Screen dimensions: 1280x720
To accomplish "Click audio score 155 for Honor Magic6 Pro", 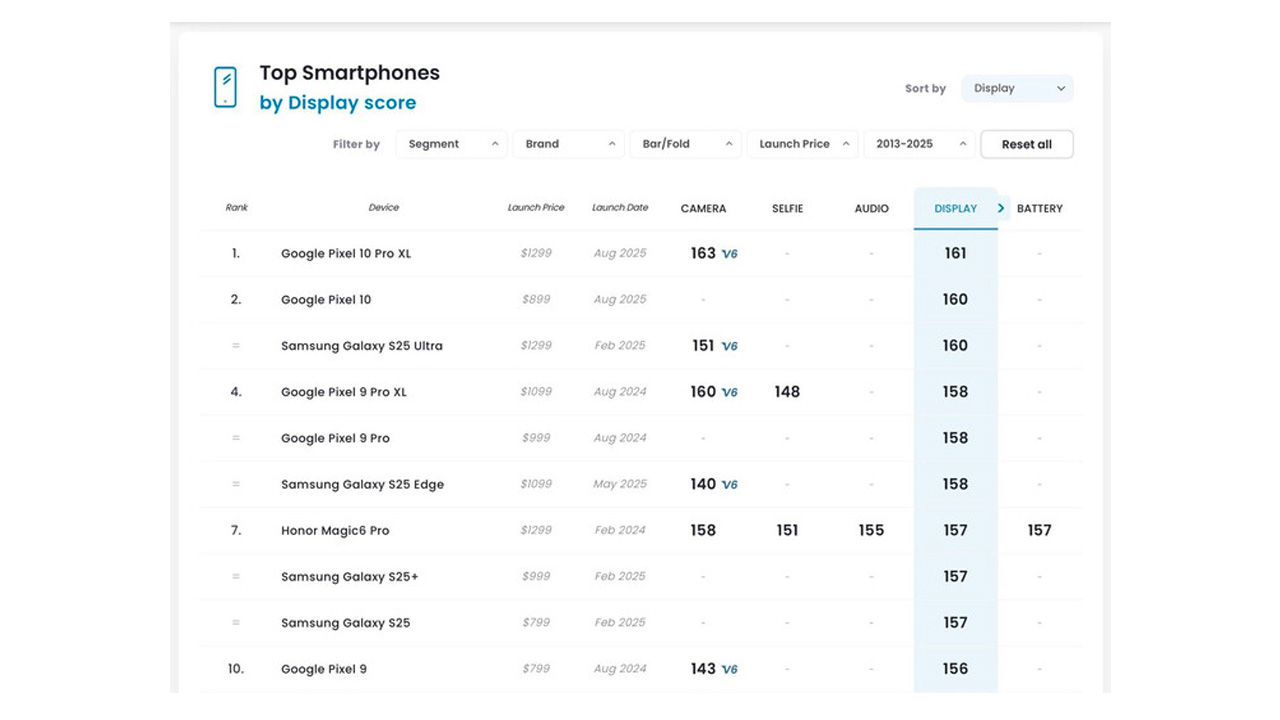I will pos(871,530).
